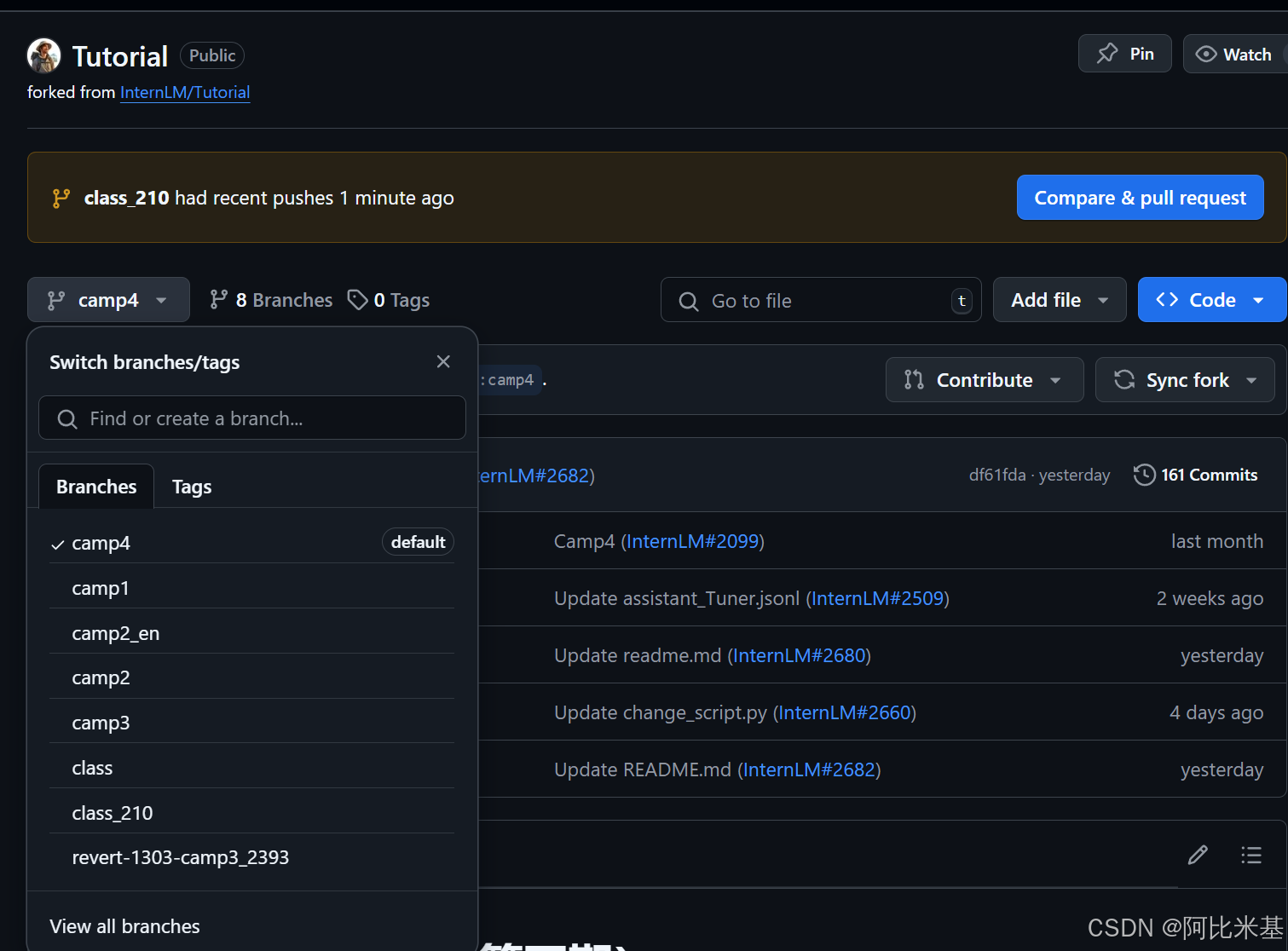The image size is (1288, 951).
Task: Click Update assistant_Tuner.jsonl commit message
Action: click(x=677, y=598)
